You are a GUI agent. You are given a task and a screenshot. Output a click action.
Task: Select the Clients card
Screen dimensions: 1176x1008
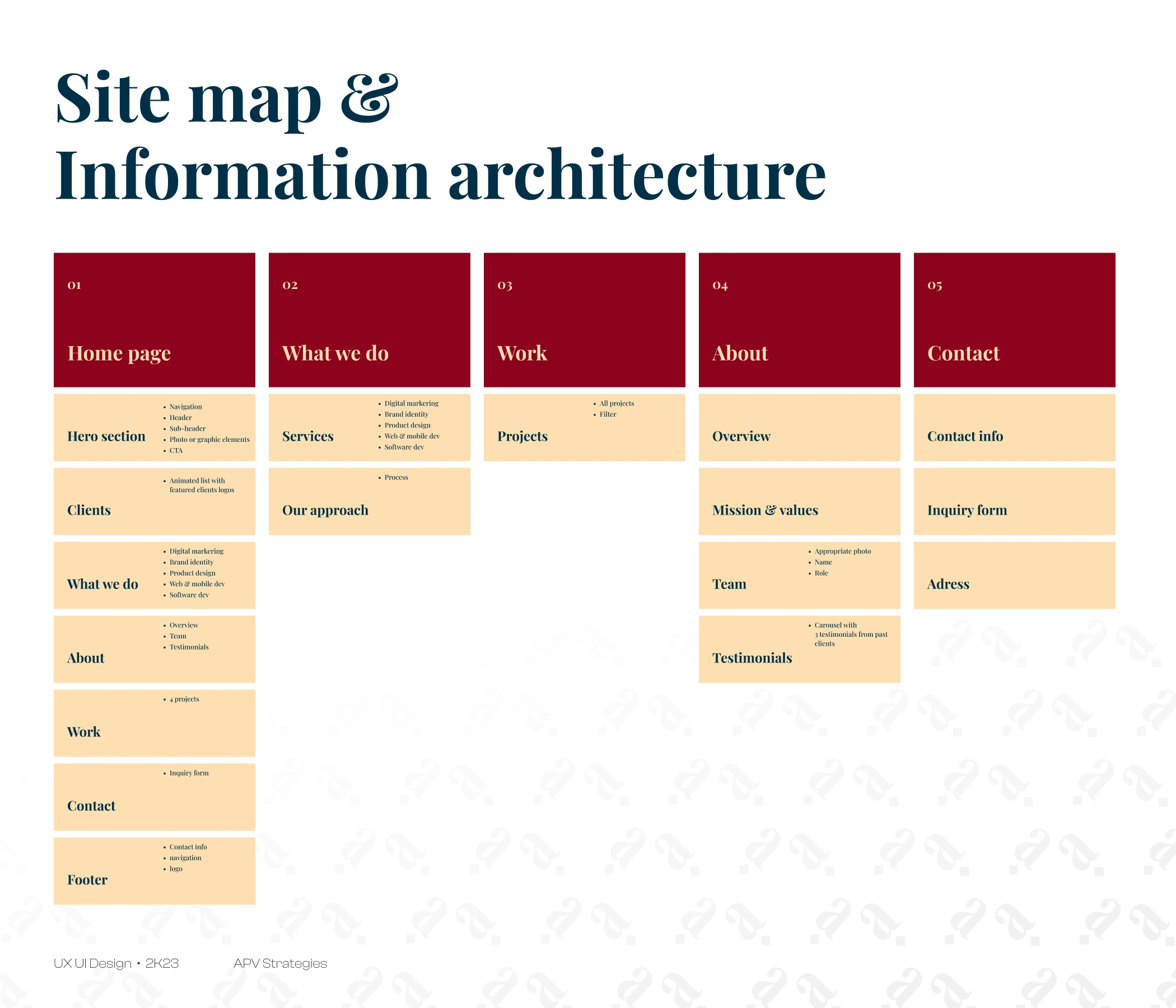[x=154, y=501]
